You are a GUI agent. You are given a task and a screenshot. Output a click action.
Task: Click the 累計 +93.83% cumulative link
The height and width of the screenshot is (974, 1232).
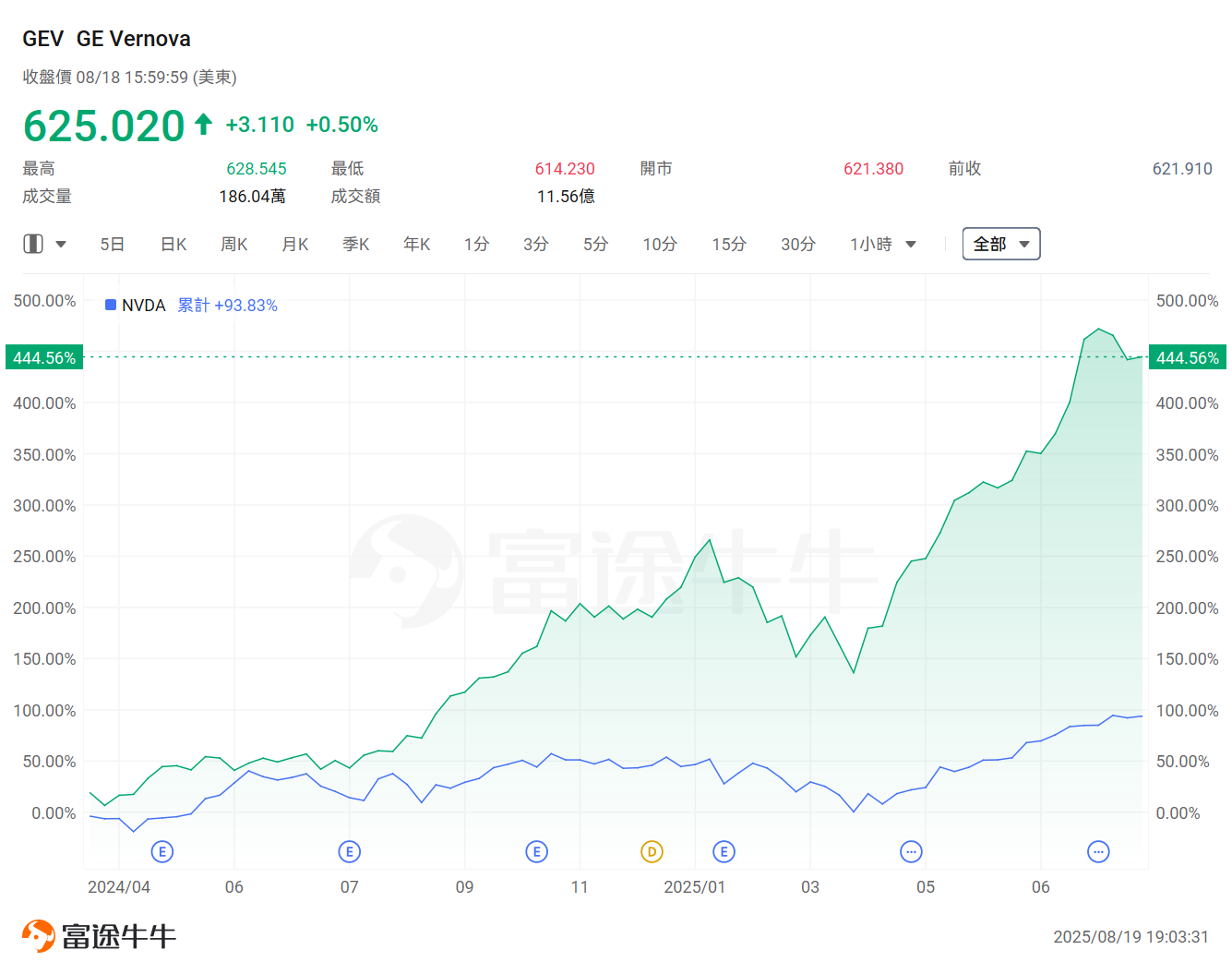(227, 305)
